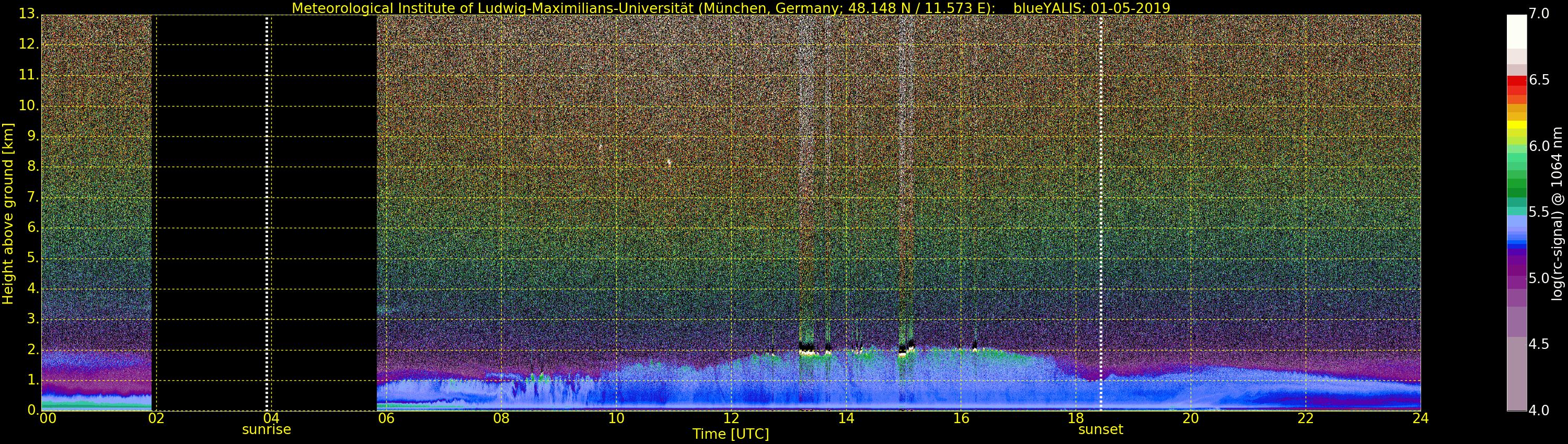Click the 'Height above ground [km]' axis label
The width and height of the screenshot is (1568, 444).
[8, 214]
